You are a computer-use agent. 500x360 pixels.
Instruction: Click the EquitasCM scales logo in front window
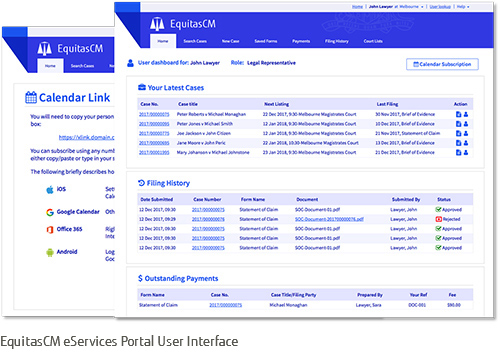click(x=157, y=24)
